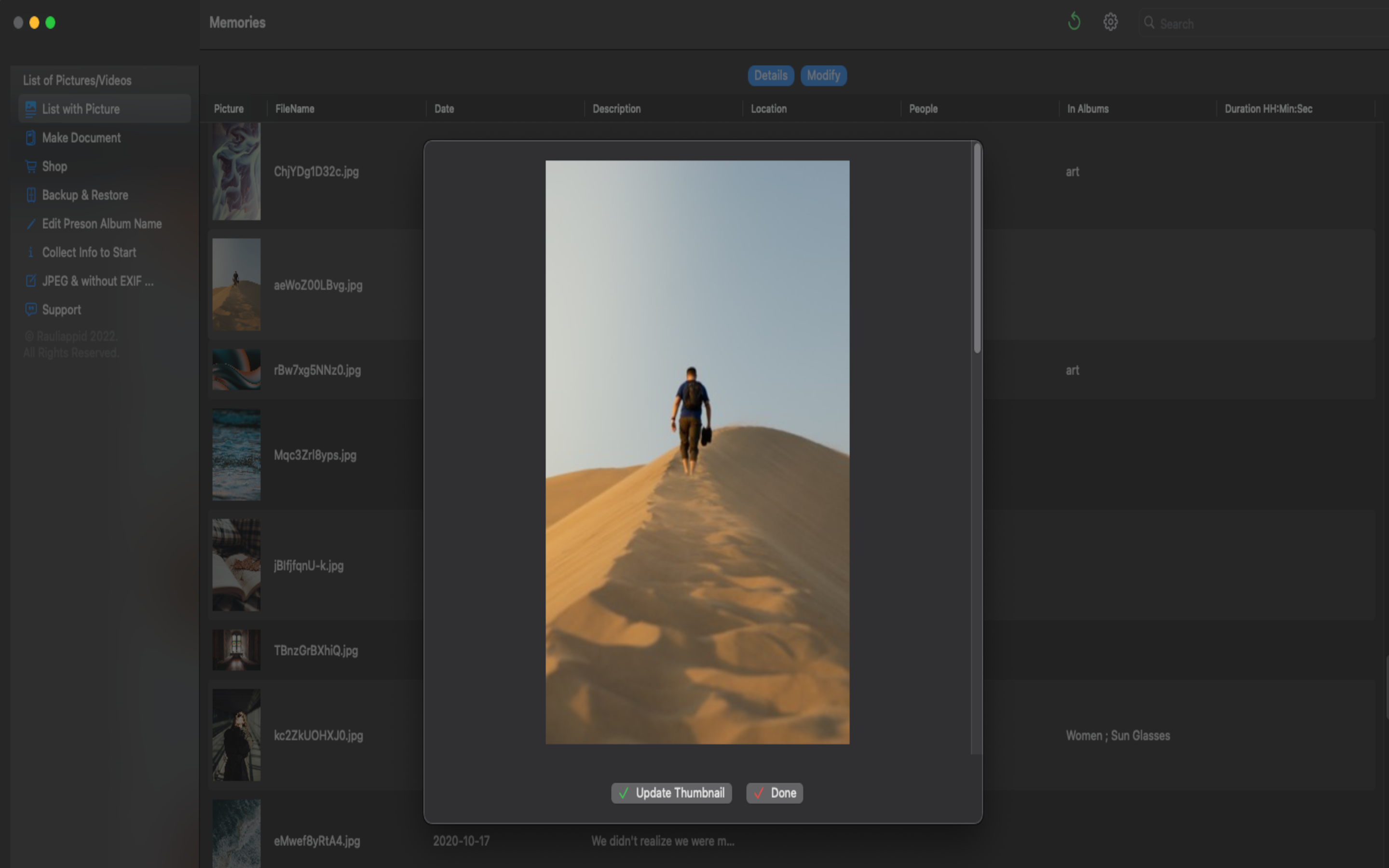Select the TBnzGrBXhiQ.jpg thumbnail

click(x=236, y=650)
